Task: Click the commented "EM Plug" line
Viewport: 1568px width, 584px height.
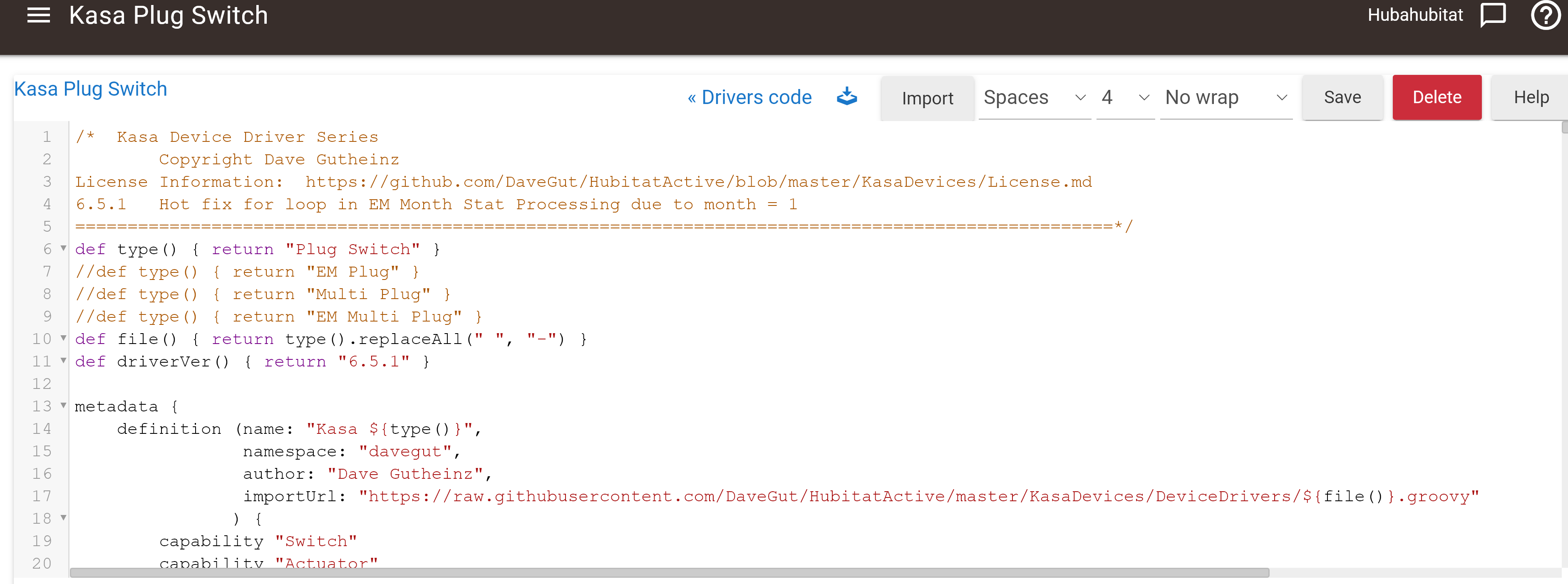Action: 247,272
